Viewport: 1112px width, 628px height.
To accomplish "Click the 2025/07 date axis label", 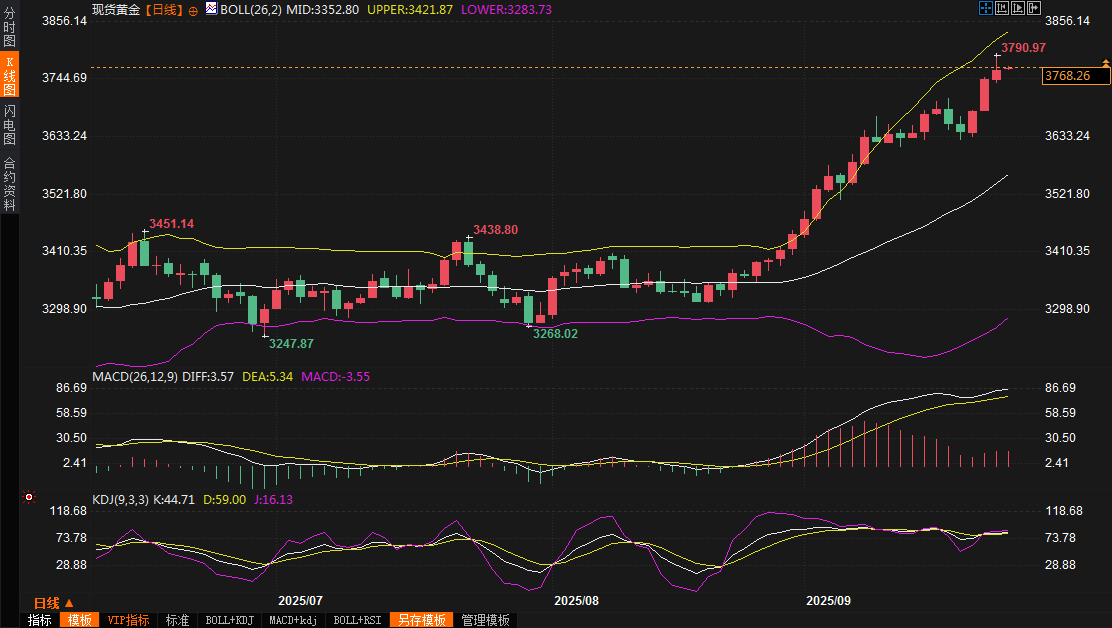I will pyautogui.click(x=300, y=600).
